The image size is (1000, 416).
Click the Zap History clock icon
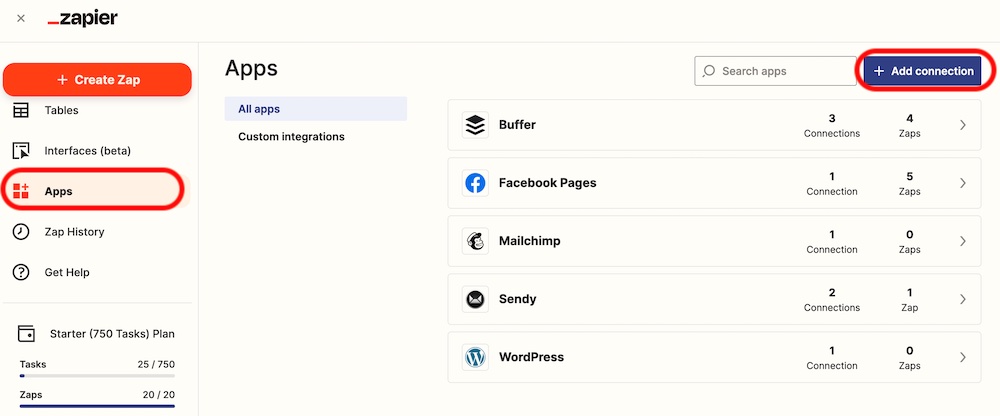(21, 232)
